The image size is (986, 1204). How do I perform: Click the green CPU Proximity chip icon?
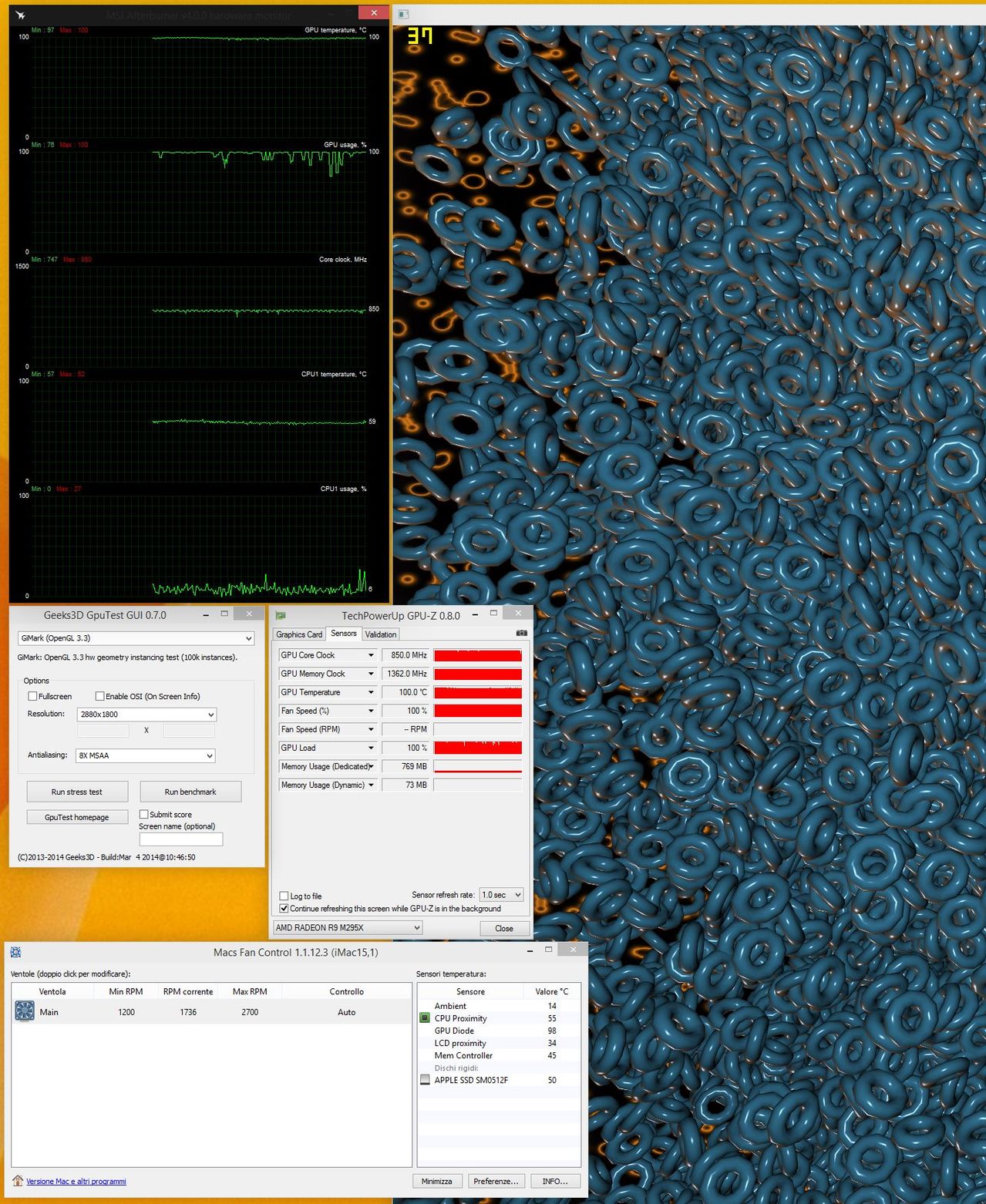point(424,1018)
